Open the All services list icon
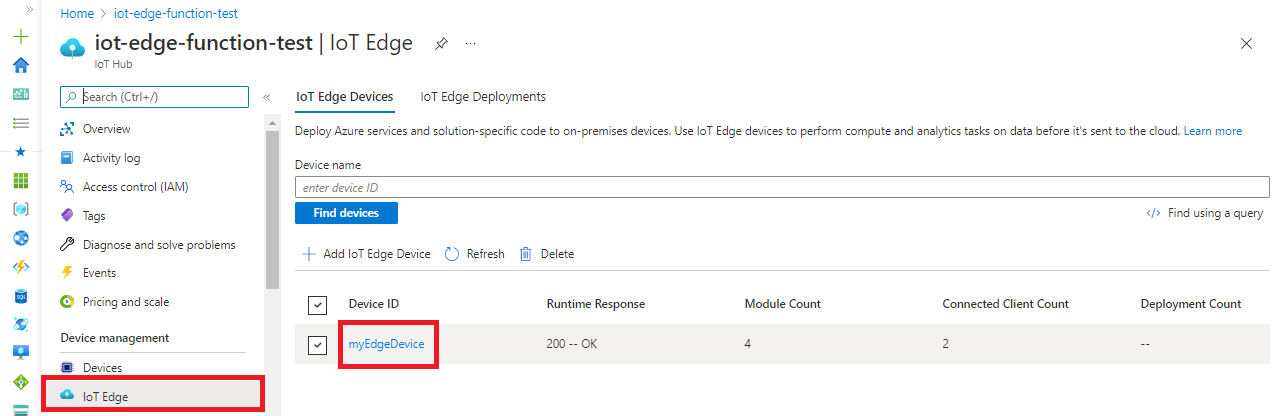 tap(20, 123)
